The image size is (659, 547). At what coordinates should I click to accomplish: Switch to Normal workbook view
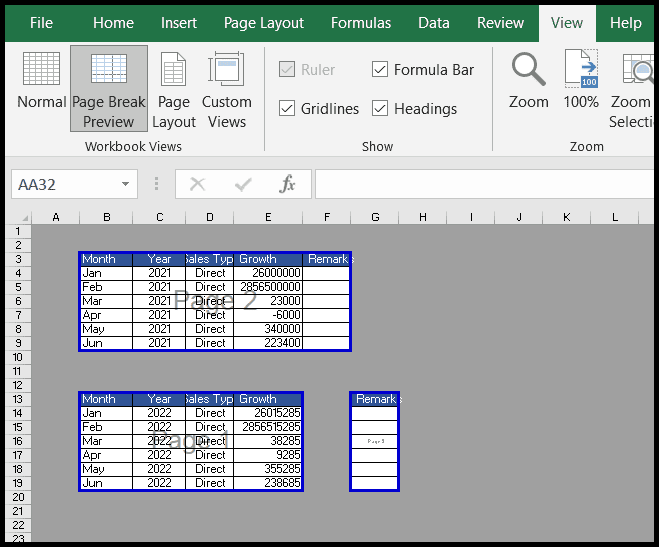pyautogui.click(x=41, y=80)
